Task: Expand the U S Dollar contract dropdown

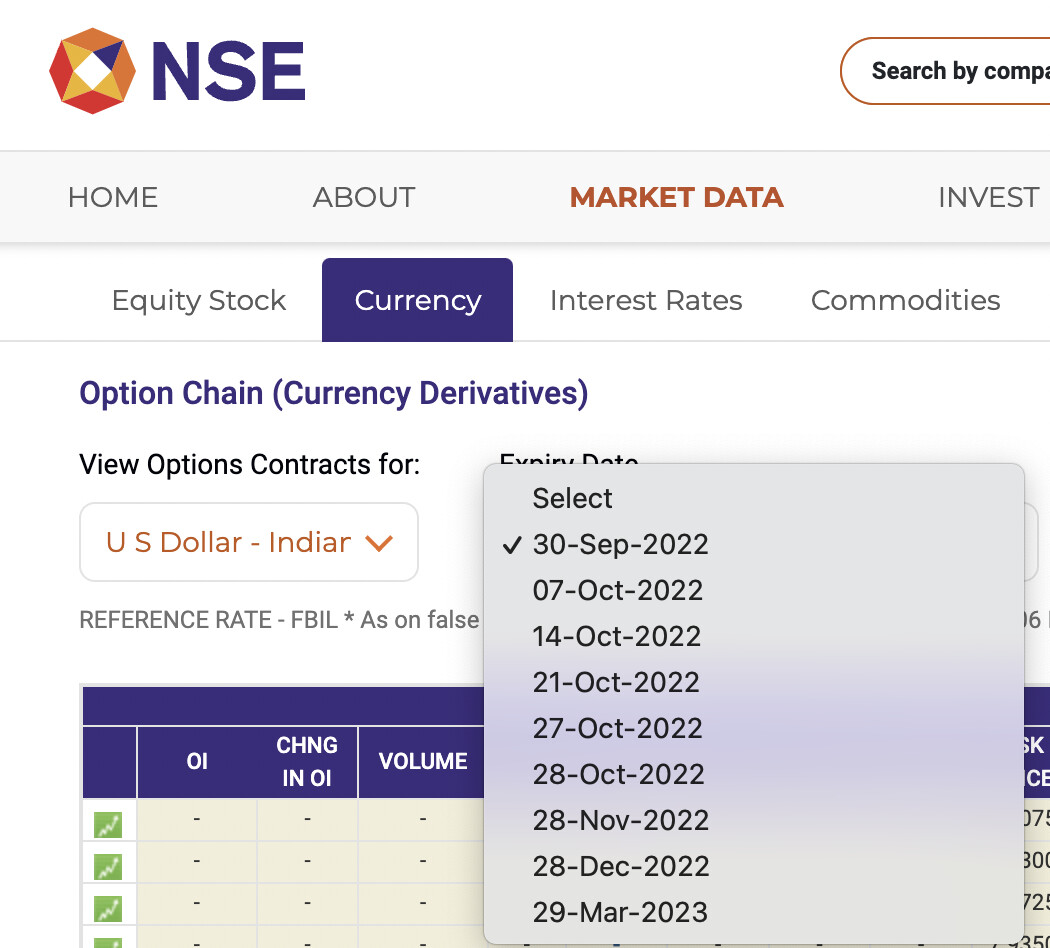Action: tap(249, 543)
